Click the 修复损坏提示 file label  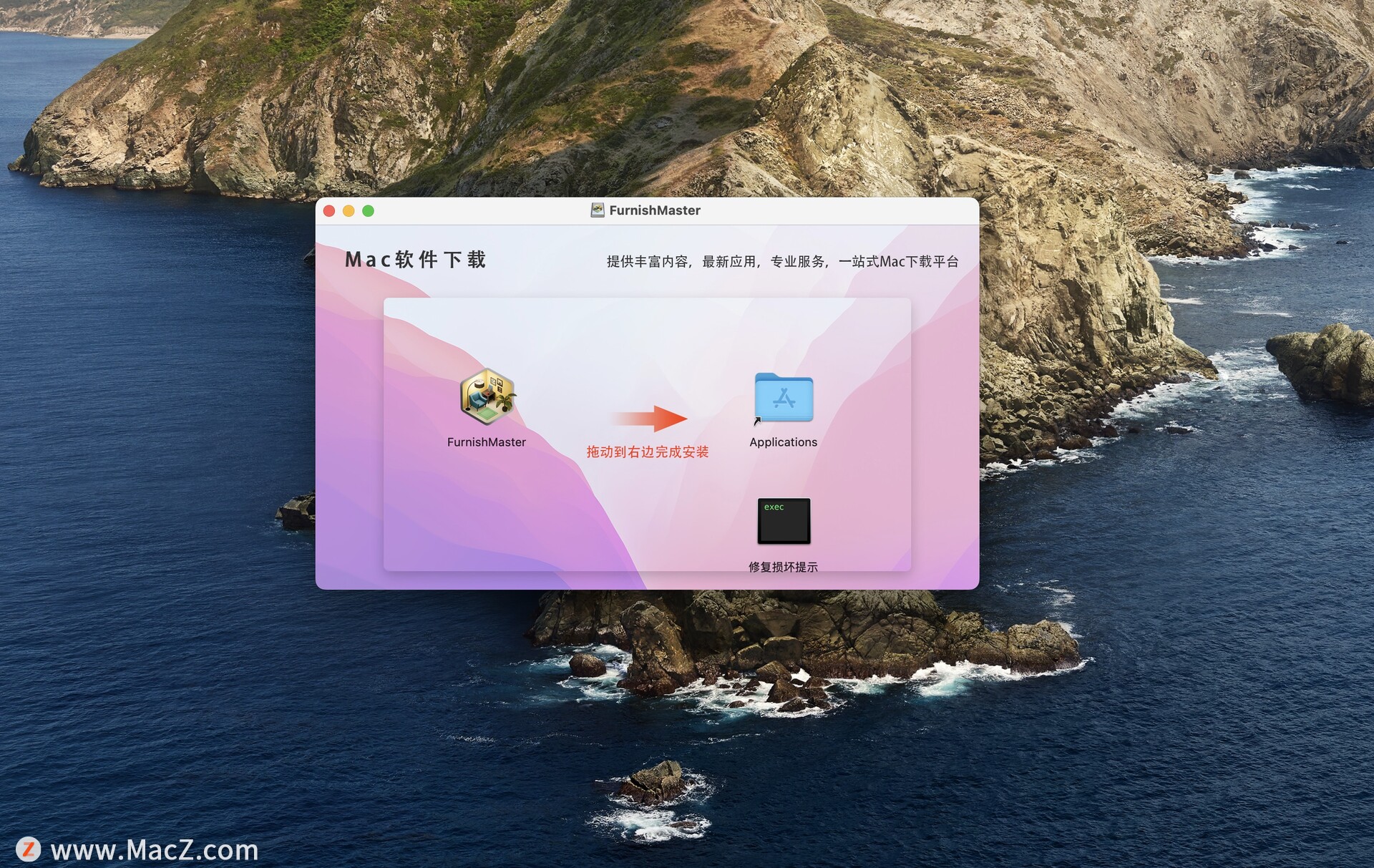pos(783,567)
